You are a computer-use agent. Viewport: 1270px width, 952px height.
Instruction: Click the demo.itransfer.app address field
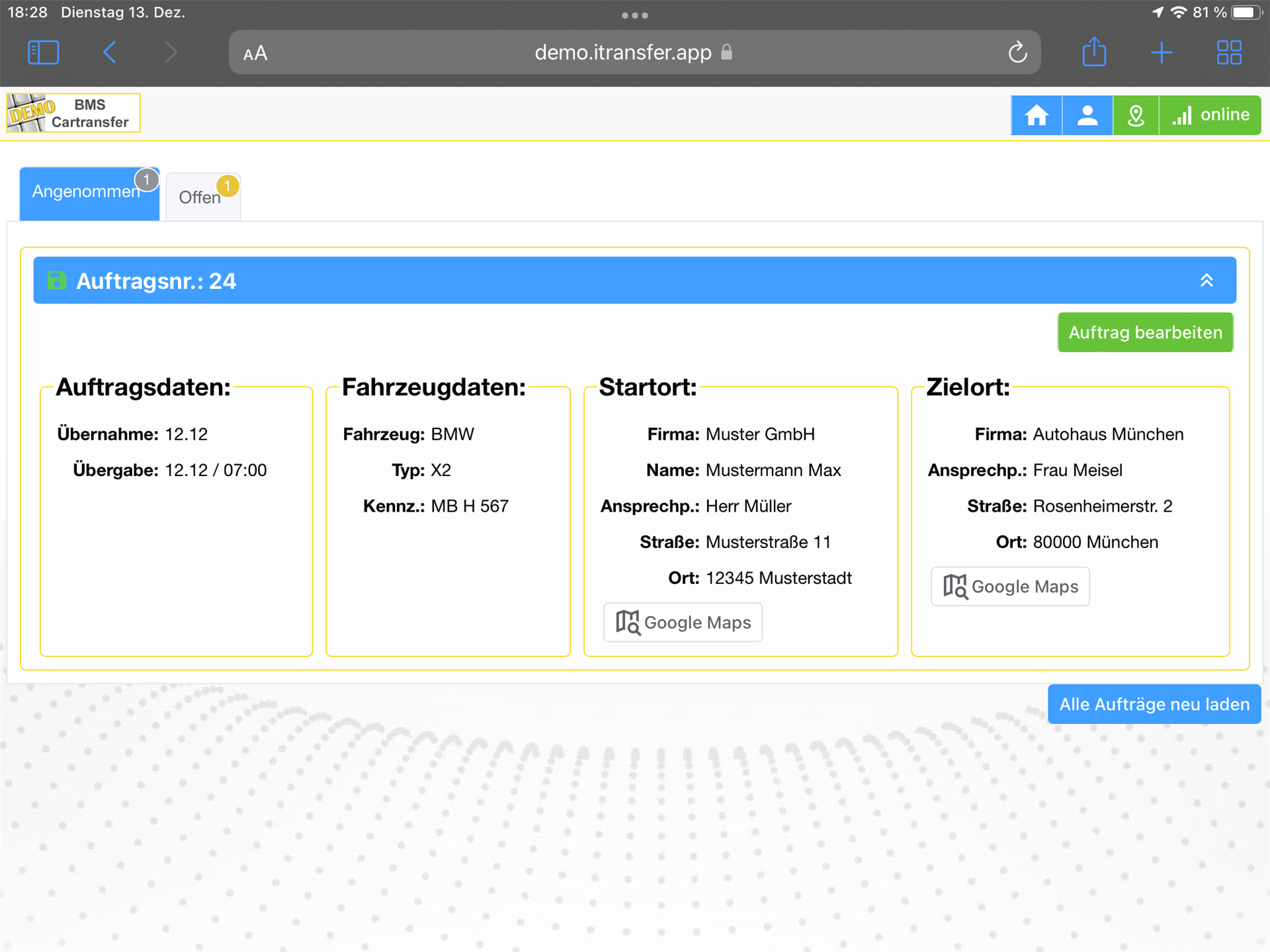(622, 52)
